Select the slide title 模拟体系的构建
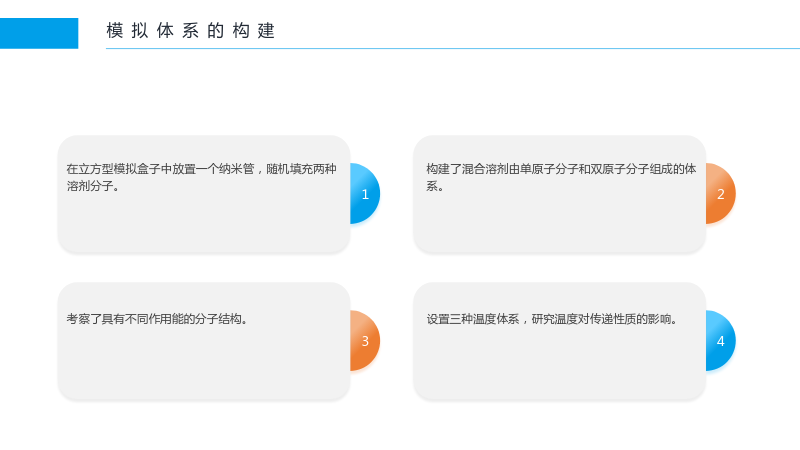Screen dimensions: 800x450 pos(191,31)
